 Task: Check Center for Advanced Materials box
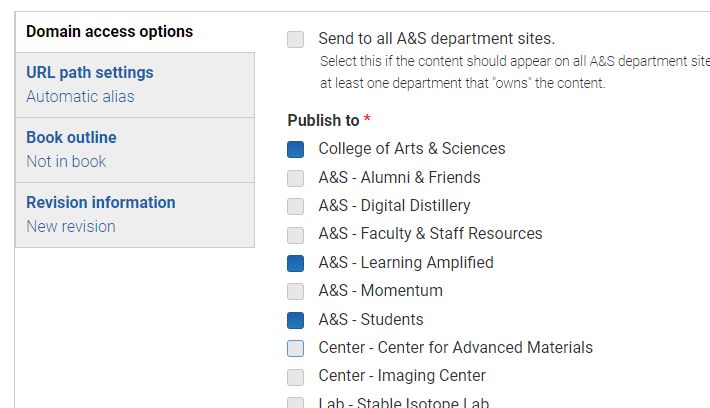coord(295,348)
